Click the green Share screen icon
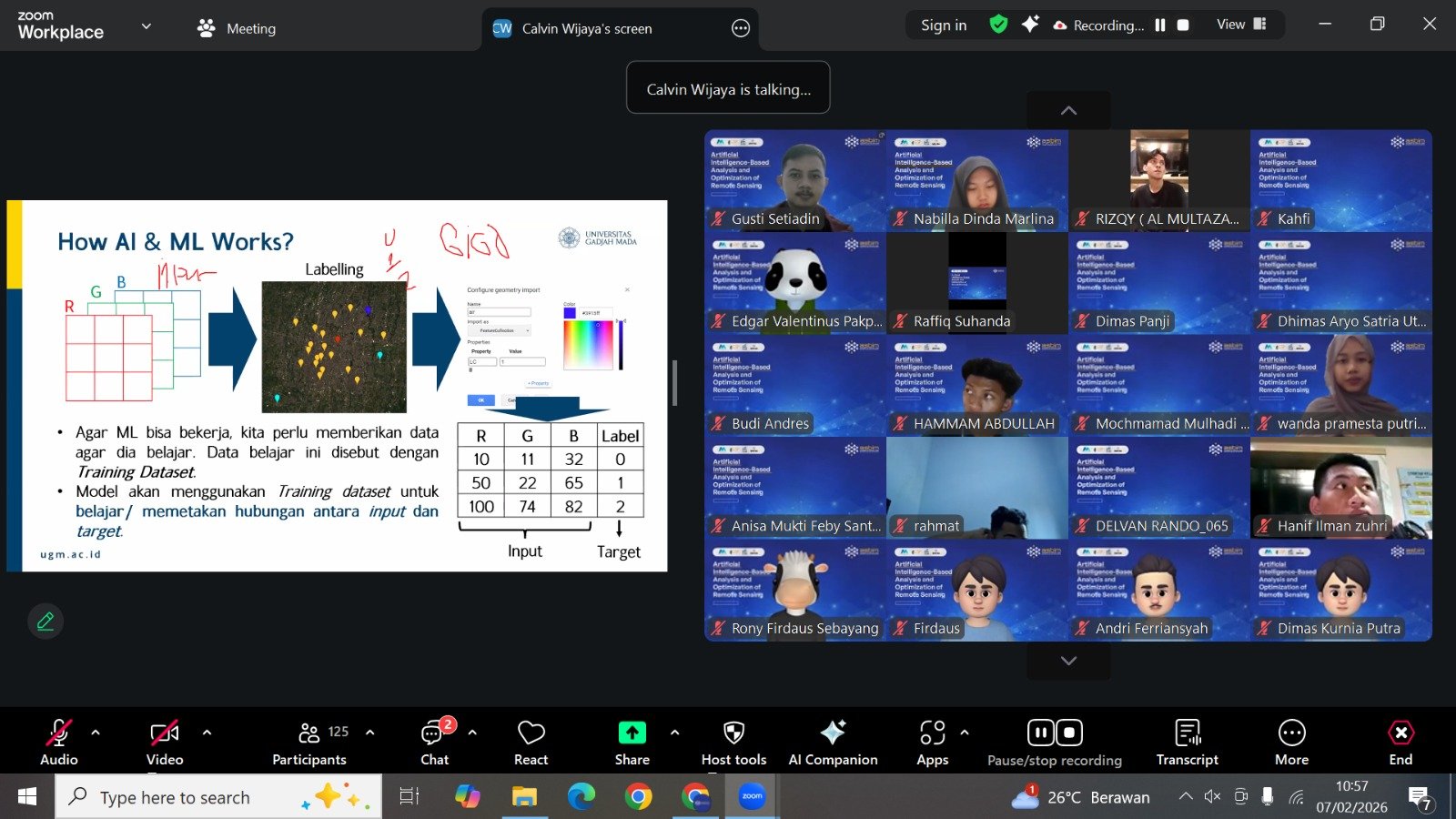The width and height of the screenshot is (1456, 819). pyautogui.click(x=632, y=733)
